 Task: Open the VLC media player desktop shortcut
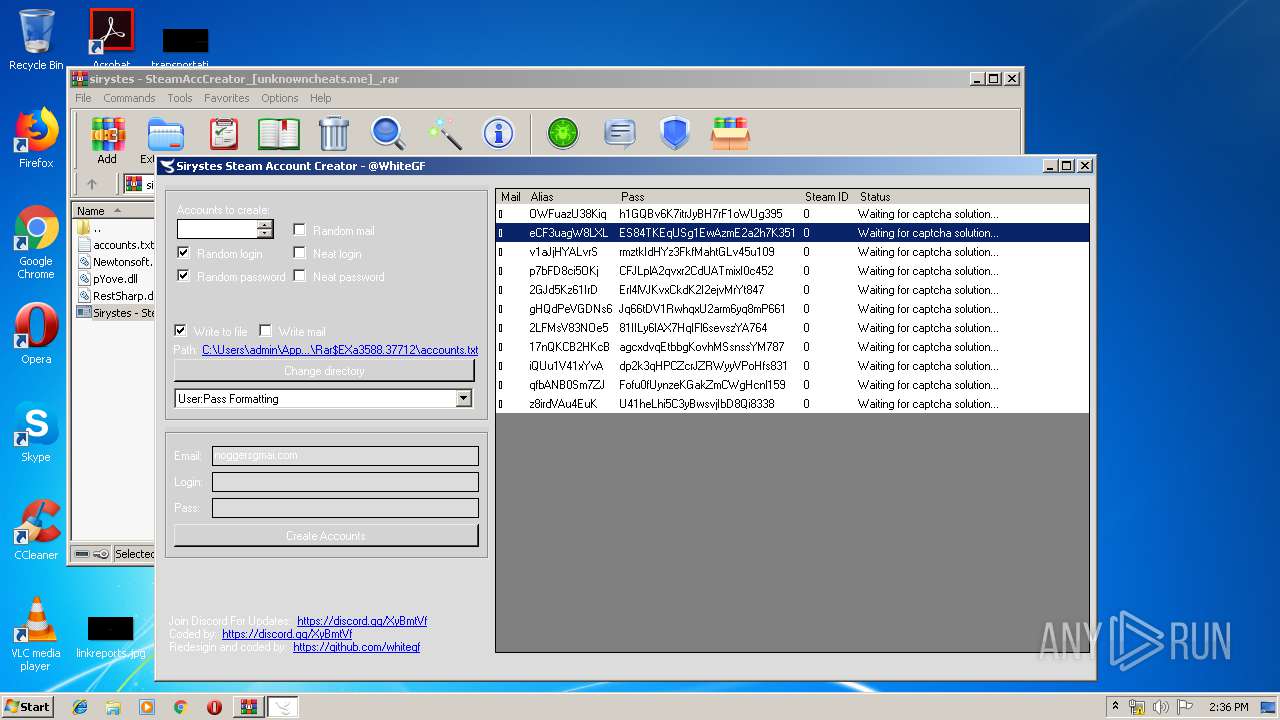pyautogui.click(x=36, y=634)
